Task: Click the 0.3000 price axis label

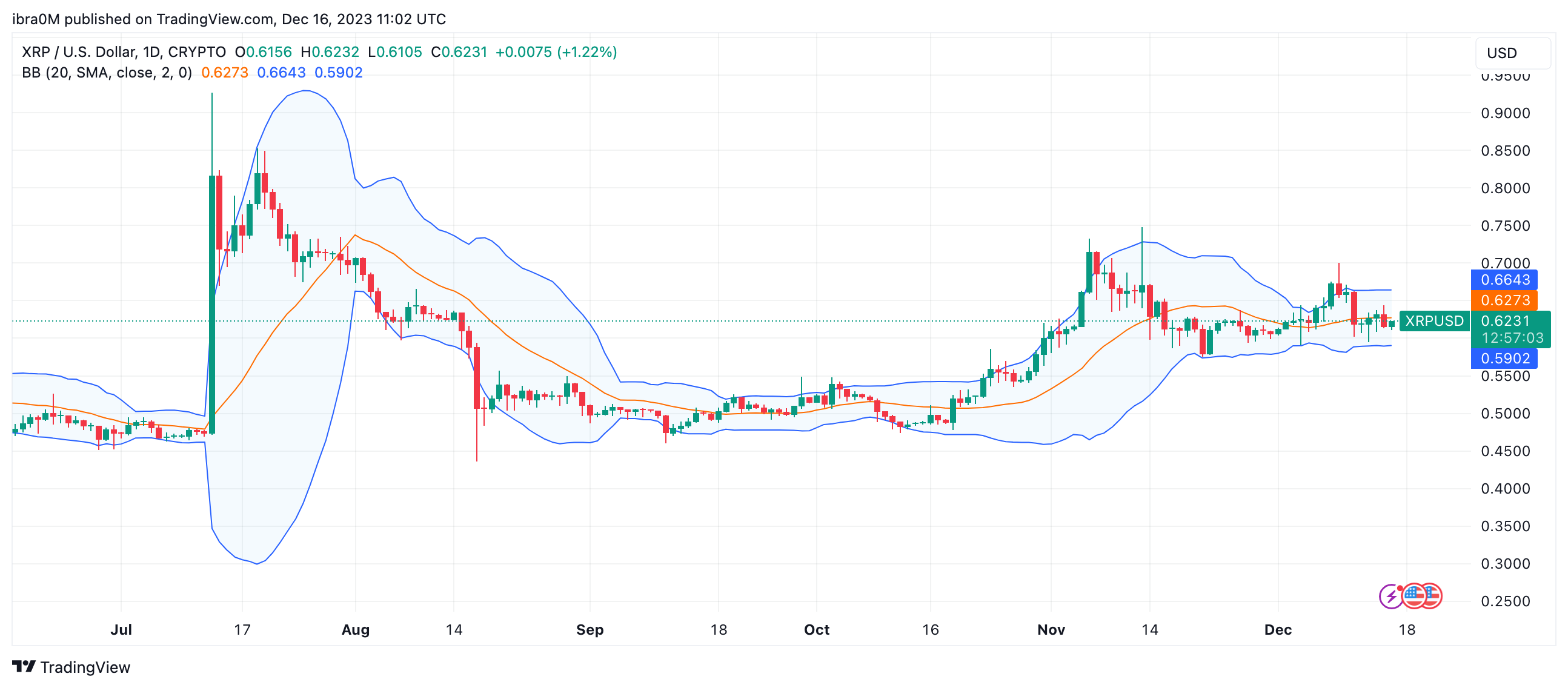Action: click(x=1505, y=564)
